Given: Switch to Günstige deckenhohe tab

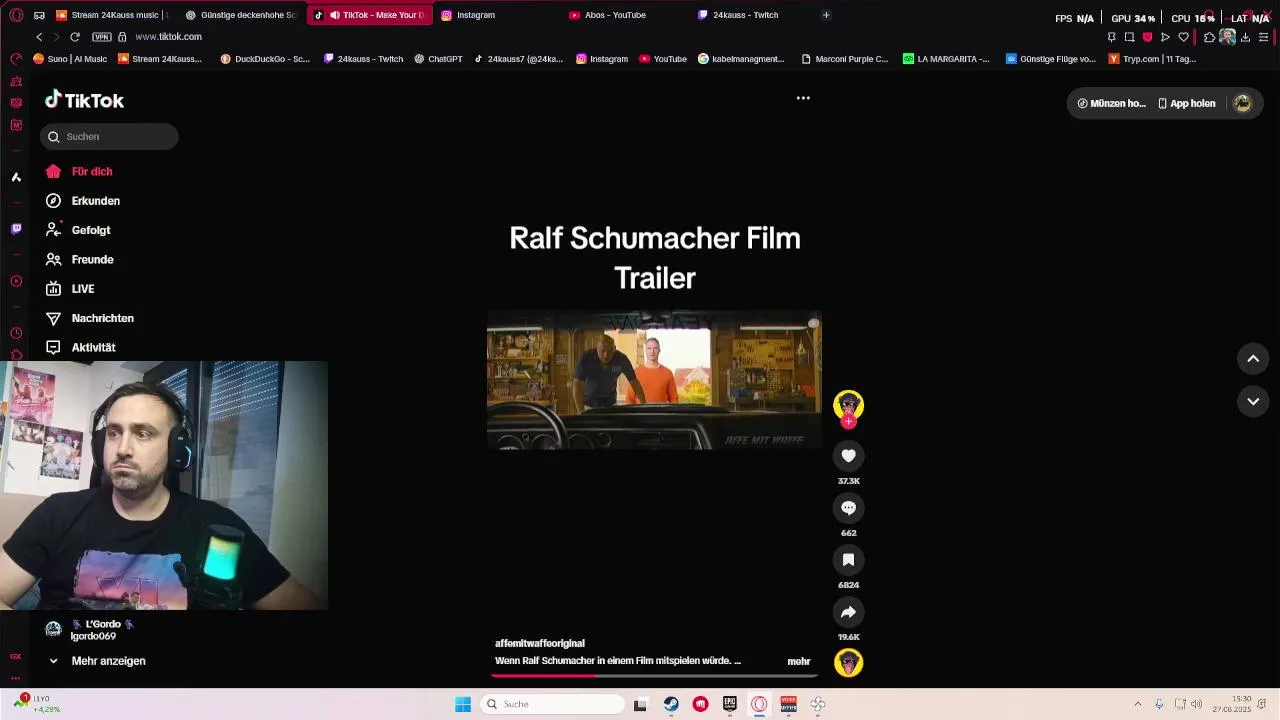Looking at the screenshot, I should (x=241, y=15).
